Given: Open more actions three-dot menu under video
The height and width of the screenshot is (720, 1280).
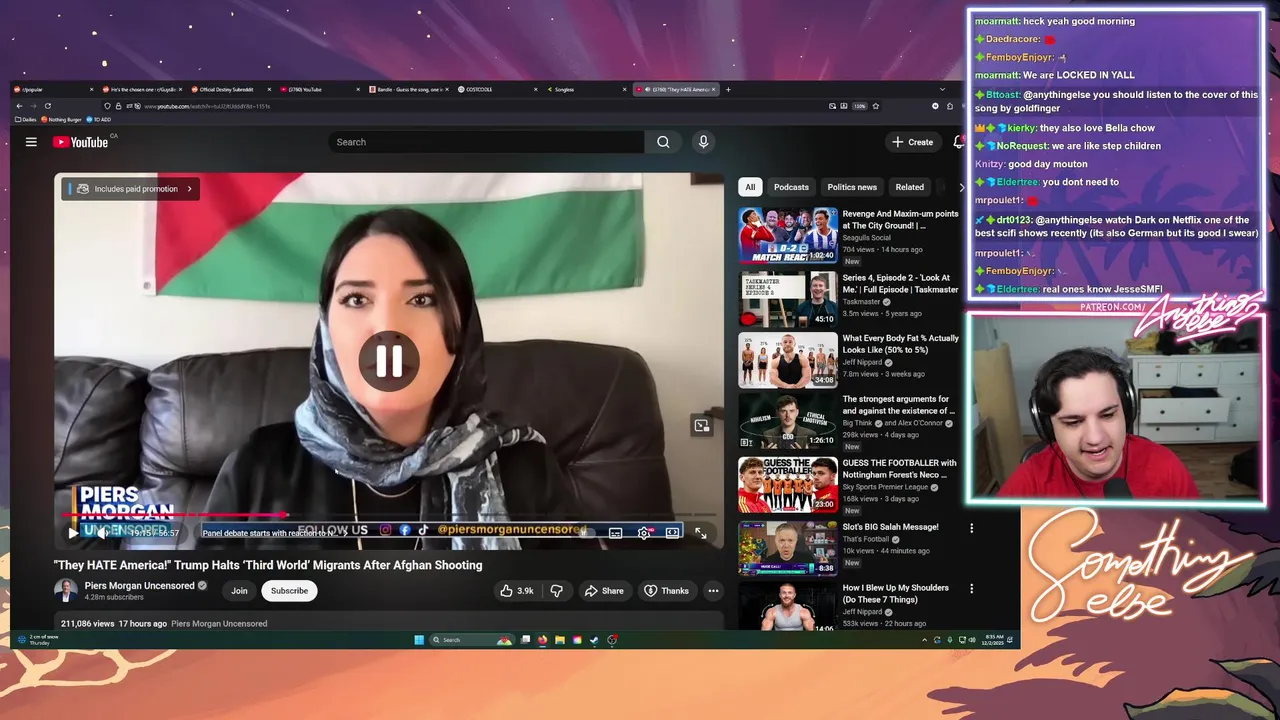Looking at the screenshot, I should tap(713, 591).
